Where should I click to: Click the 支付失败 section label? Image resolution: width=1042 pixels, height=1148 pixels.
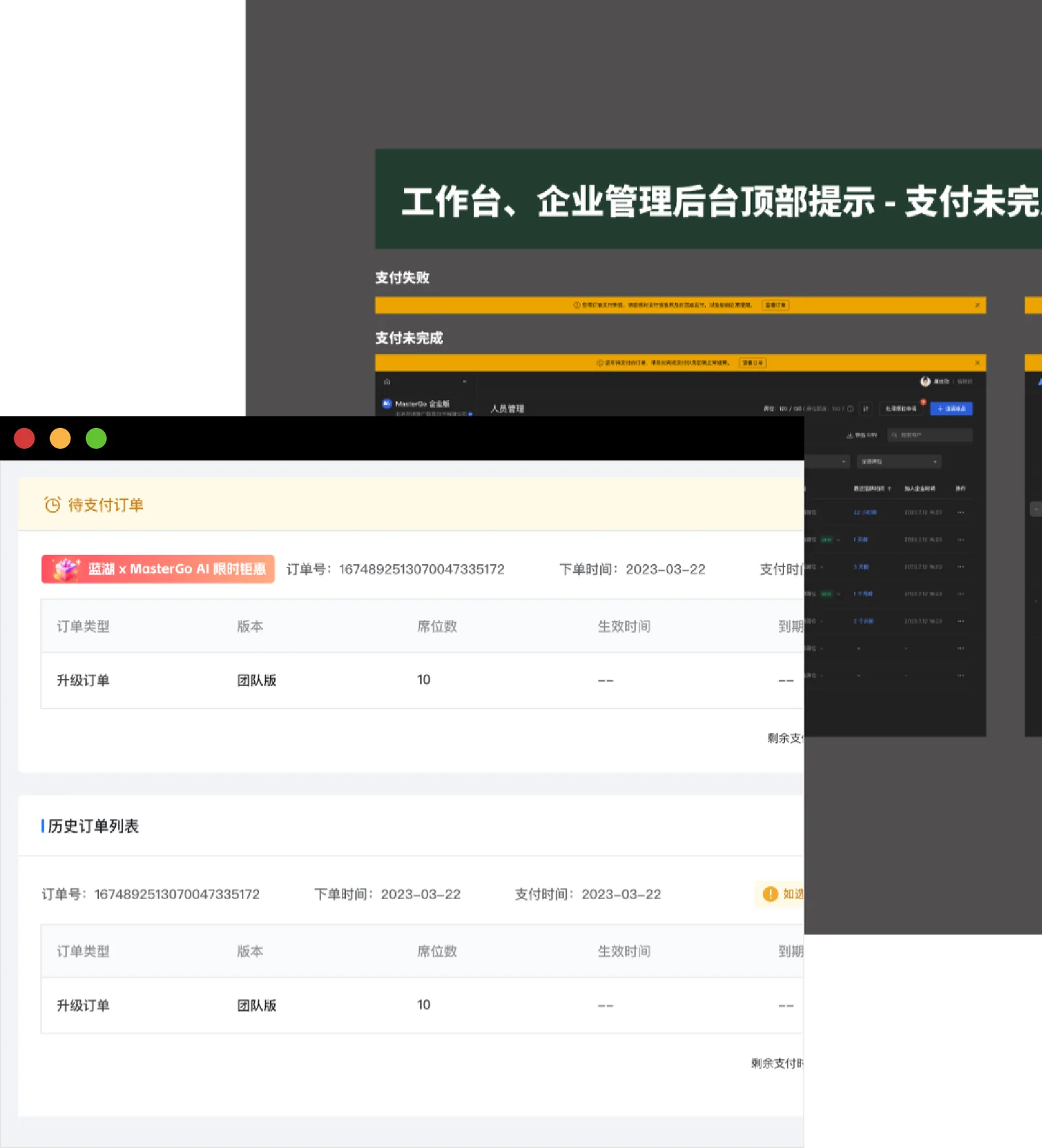402,277
